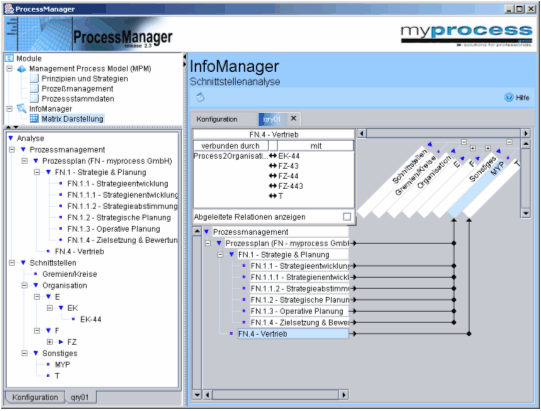The width and height of the screenshot is (541, 411).
Task: Click the icon beside Prozeßmanagement
Action: click(34, 89)
